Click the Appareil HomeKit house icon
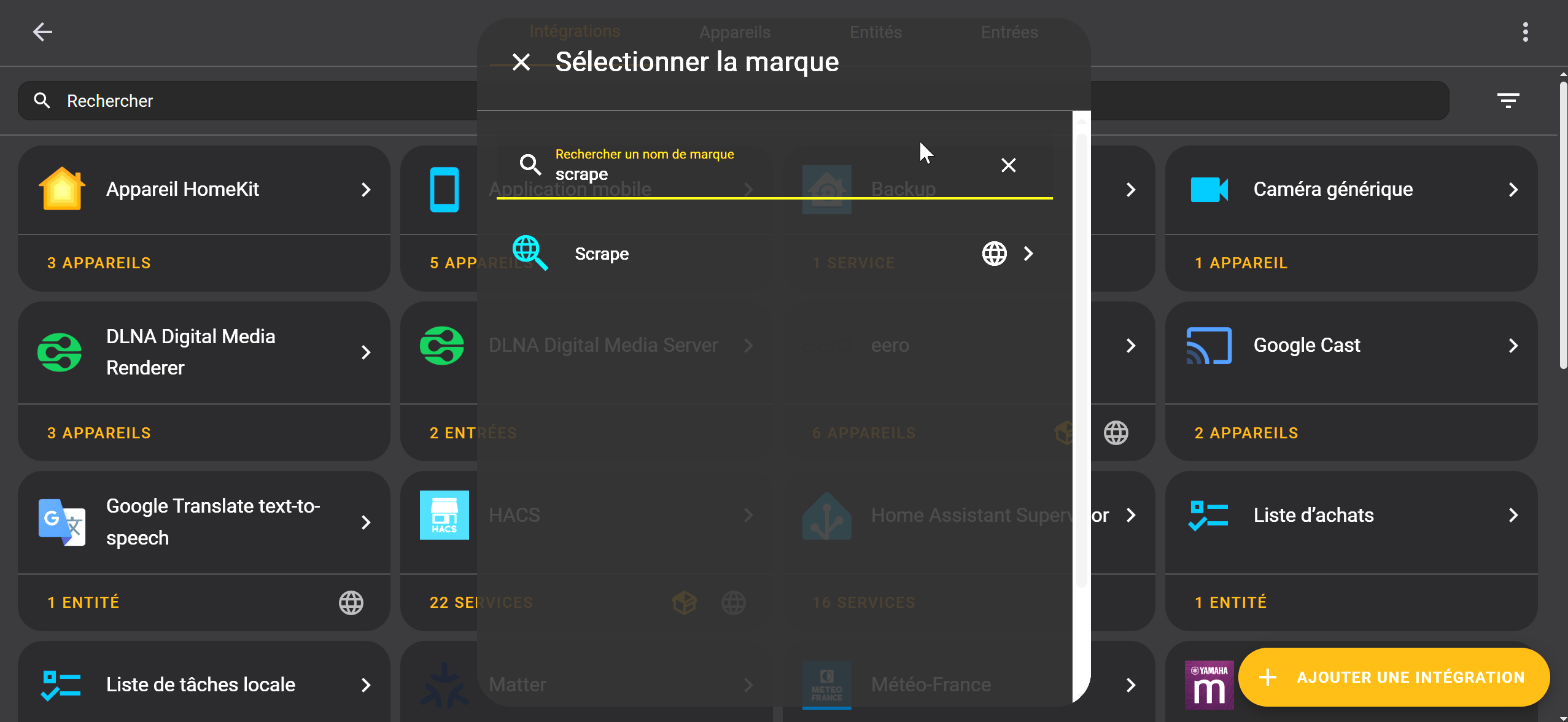This screenshot has height=722, width=1568. coord(61,189)
